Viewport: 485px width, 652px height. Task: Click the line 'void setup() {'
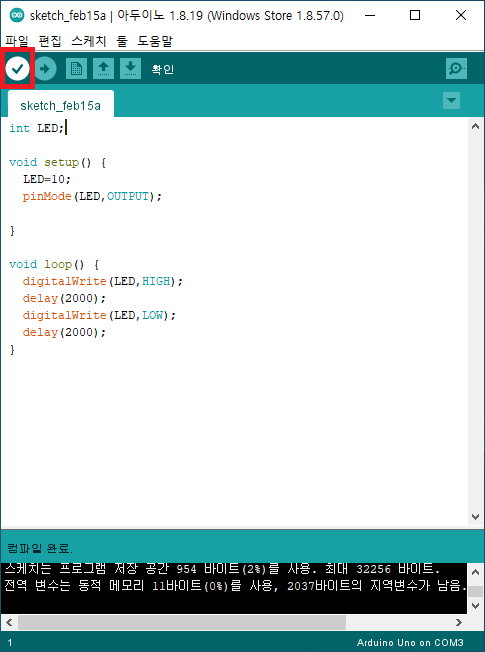click(57, 162)
